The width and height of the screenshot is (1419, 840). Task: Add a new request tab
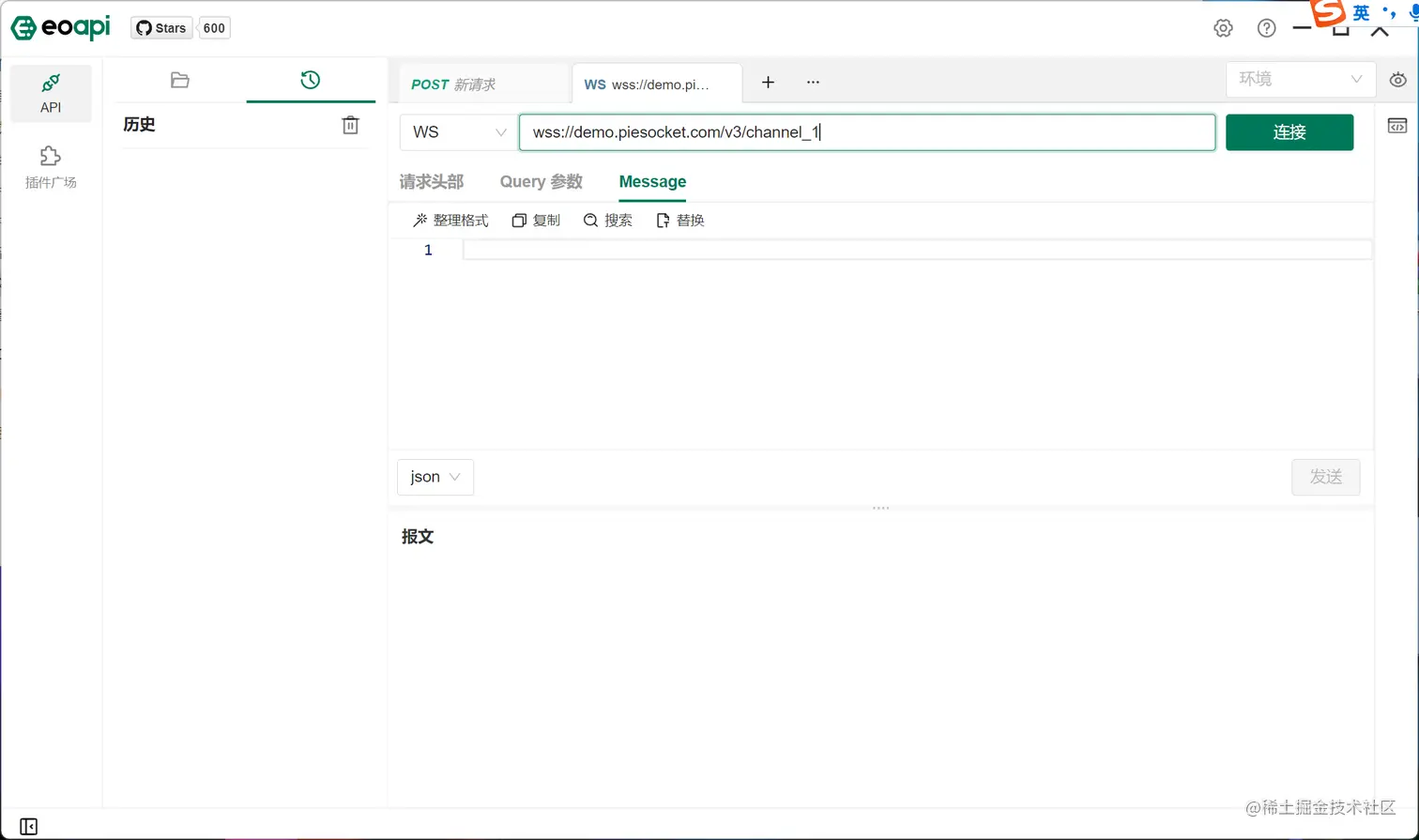768,83
